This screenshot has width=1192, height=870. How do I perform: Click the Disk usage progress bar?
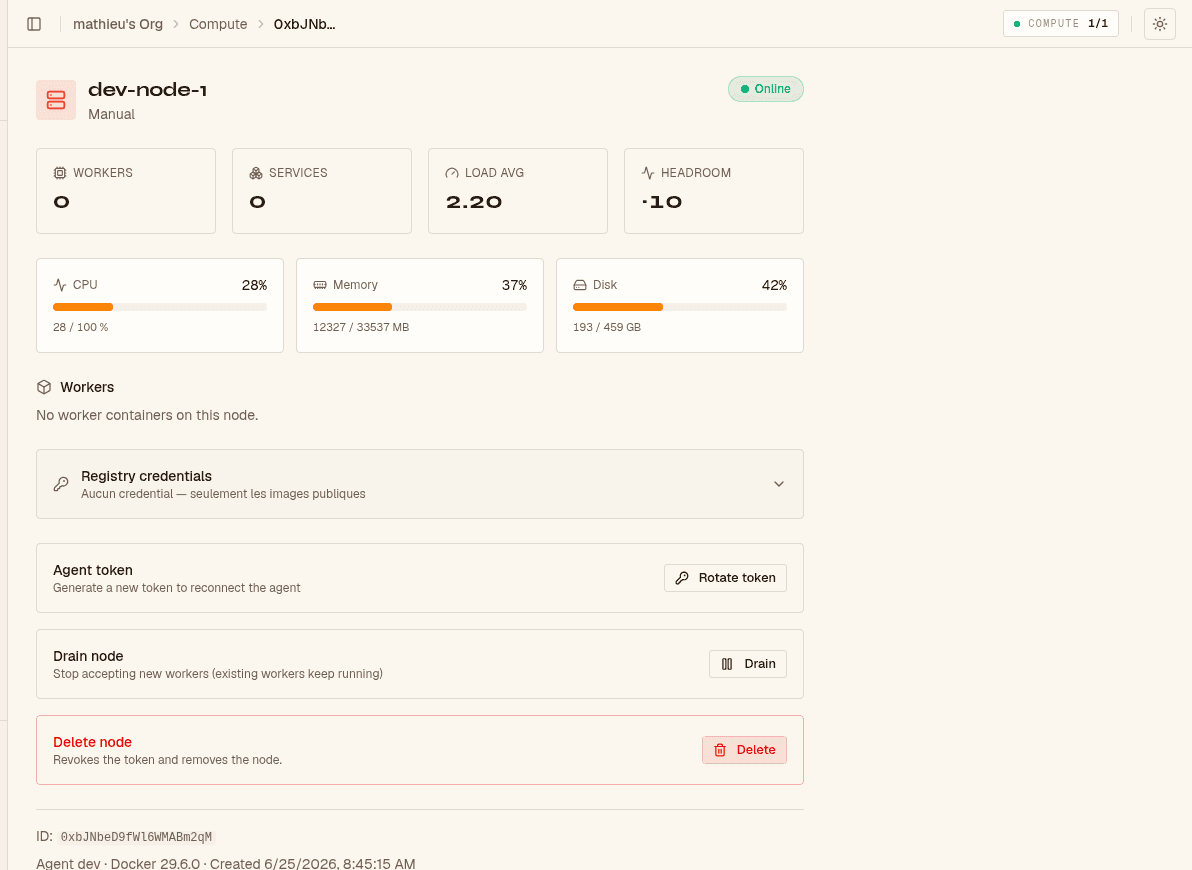(680, 307)
